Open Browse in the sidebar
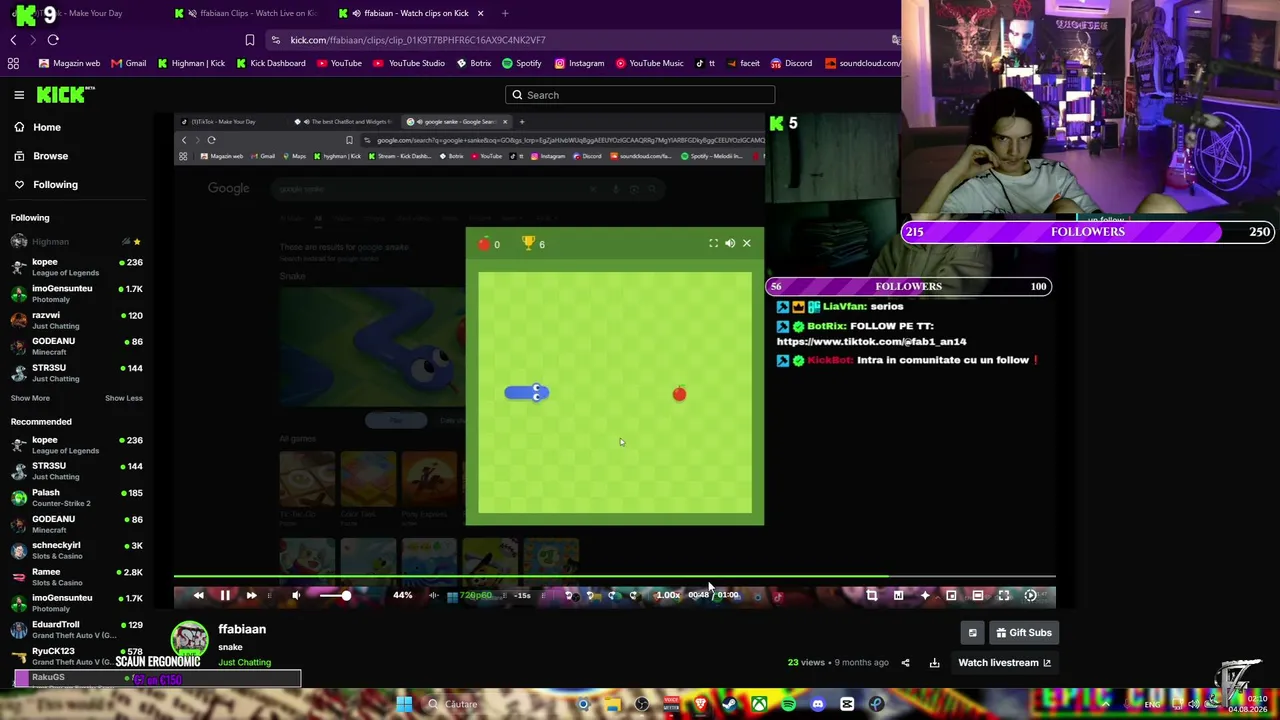The height and width of the screenshot is (720, 1280). click(x=41, y=156)
